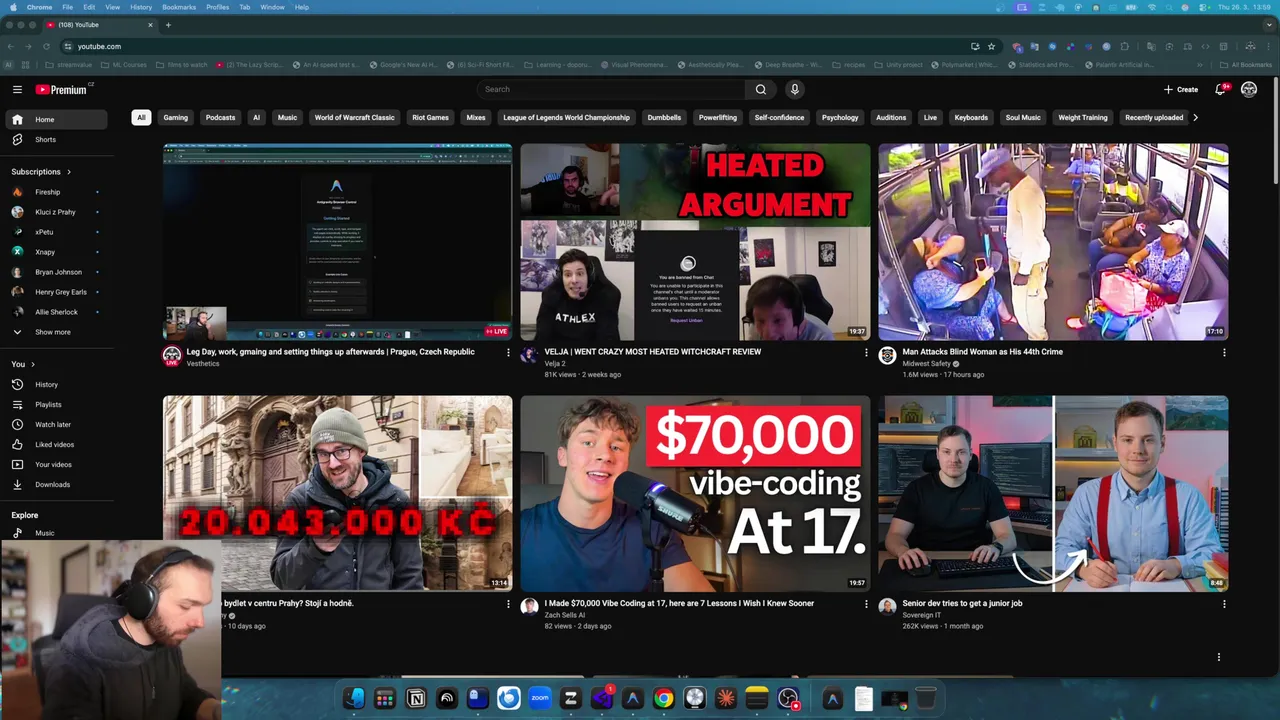Click the YouTube search input field
Image resolution: width=1280 pixels, height=720 pixels.
tap(612, 89)
